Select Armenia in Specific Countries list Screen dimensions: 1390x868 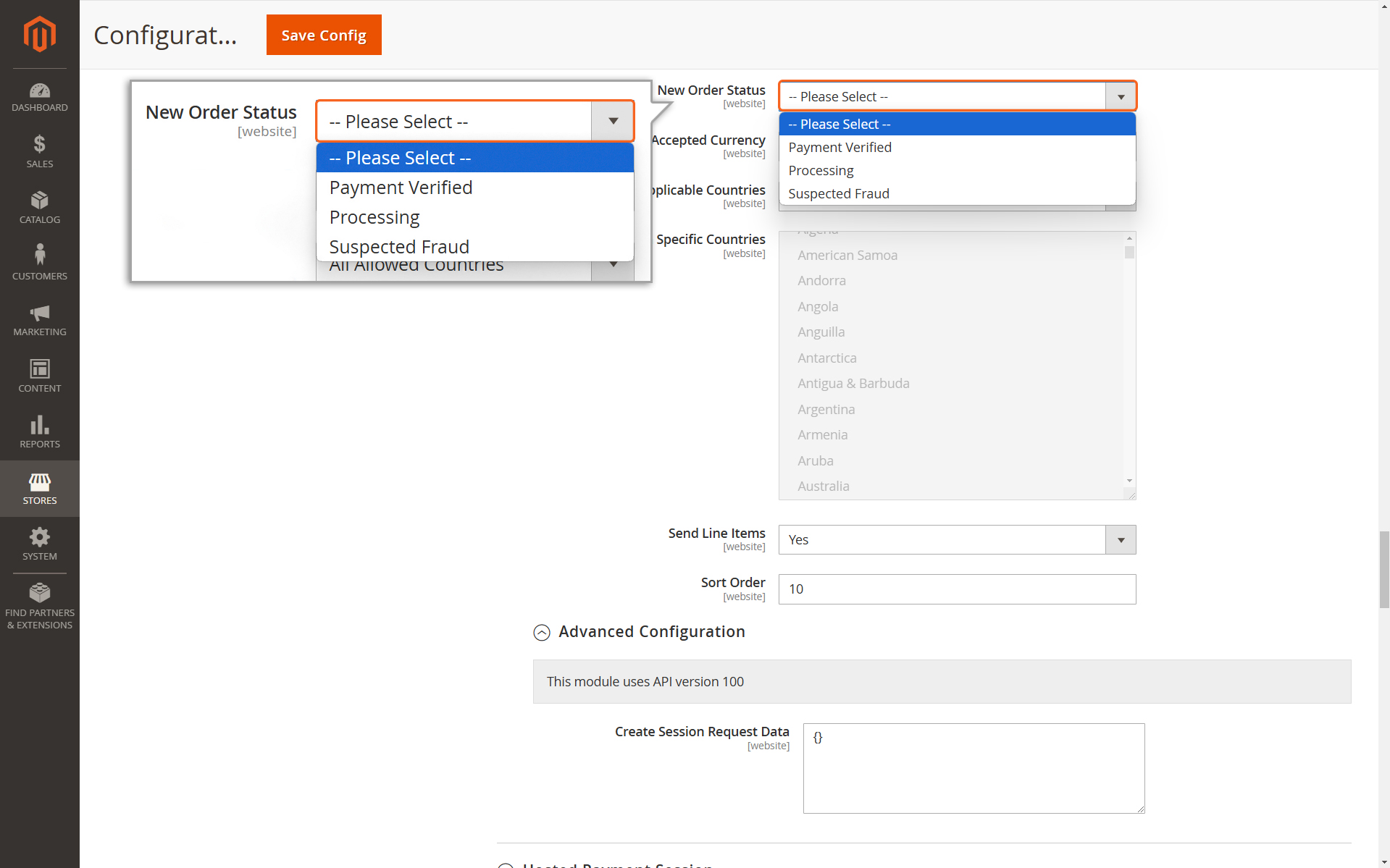click(822, 435)
